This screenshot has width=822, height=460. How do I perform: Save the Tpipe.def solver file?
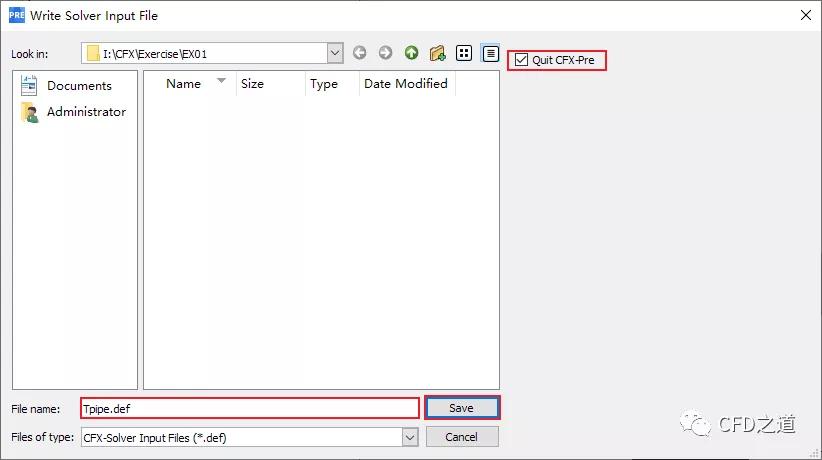point(462,408)
